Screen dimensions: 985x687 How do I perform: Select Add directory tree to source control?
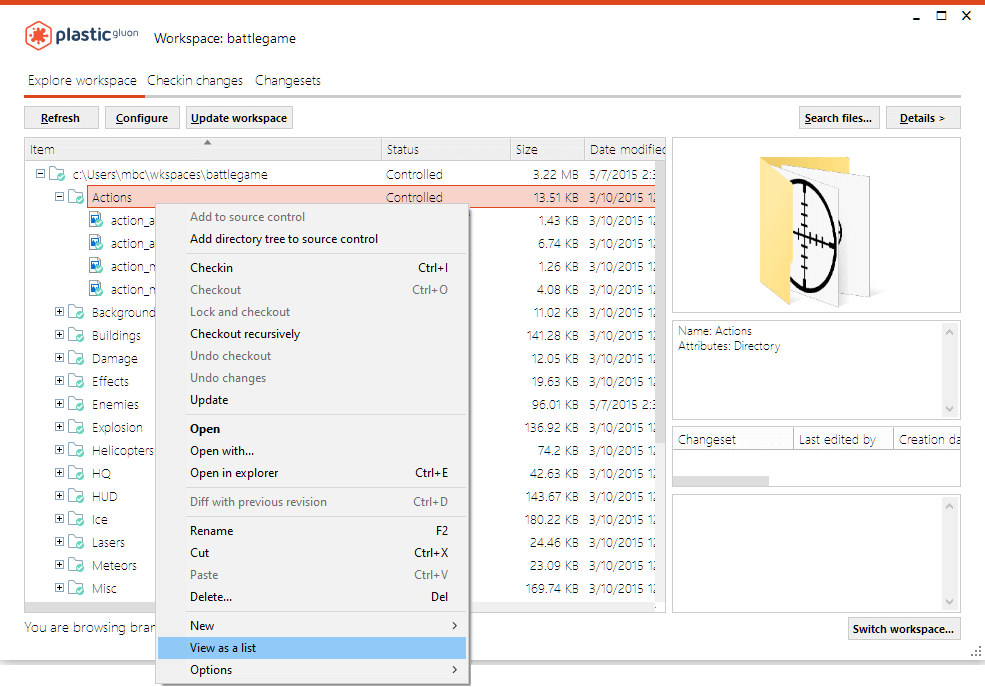click(x=312, y=239)
